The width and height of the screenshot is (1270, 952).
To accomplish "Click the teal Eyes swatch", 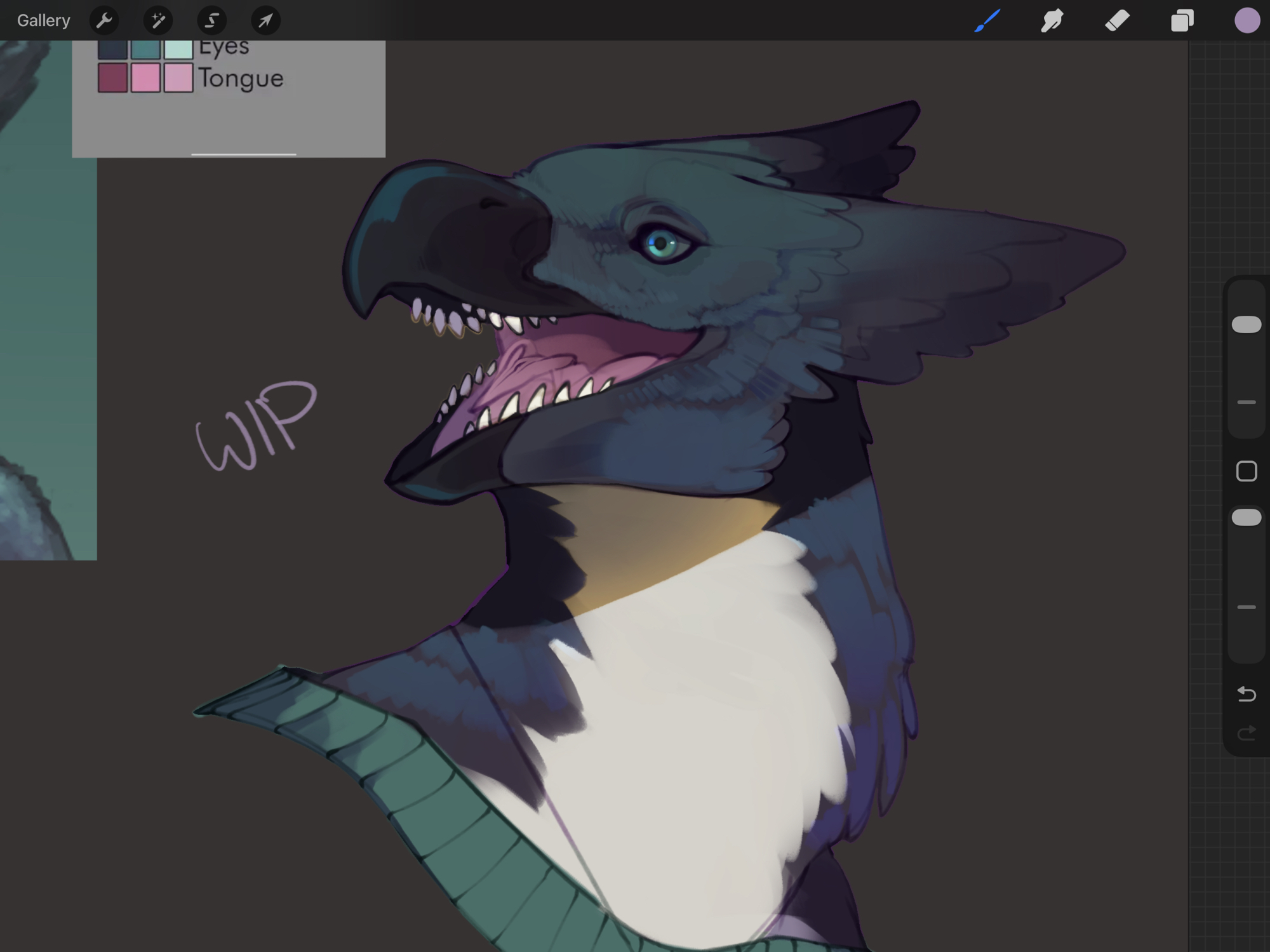I will click(x=145, y=50).
